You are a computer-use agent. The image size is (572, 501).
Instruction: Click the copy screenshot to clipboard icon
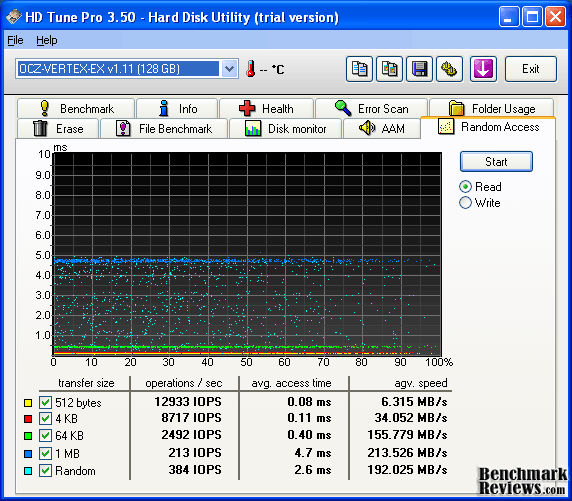(x=389, y=69)
